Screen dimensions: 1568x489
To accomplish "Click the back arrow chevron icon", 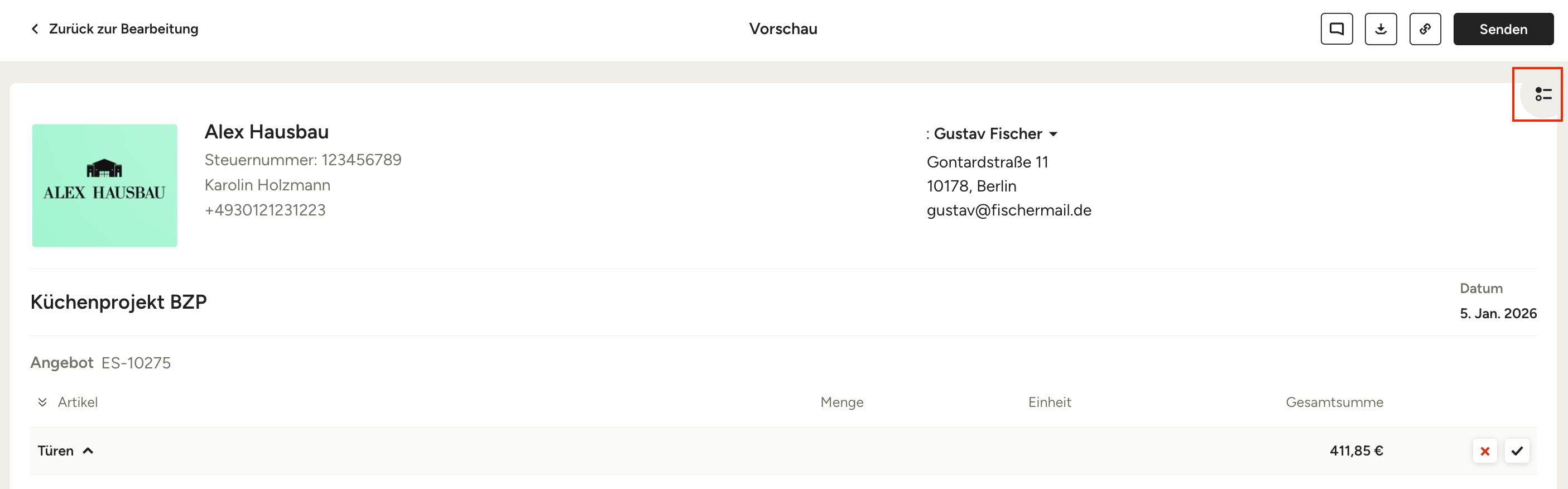I will 35,28.
